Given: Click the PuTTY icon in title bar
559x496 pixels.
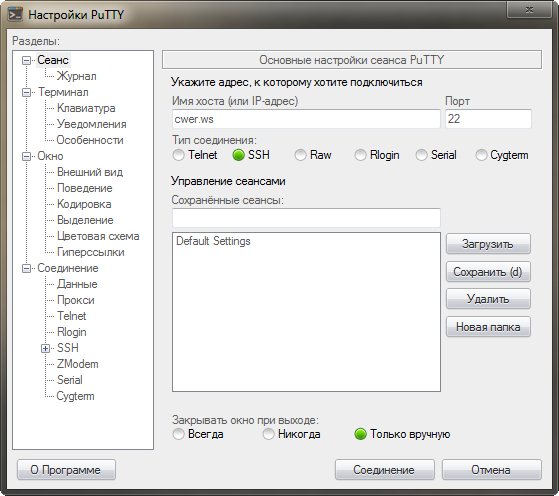Looking at the screenshot, I should tap(15, 14).
